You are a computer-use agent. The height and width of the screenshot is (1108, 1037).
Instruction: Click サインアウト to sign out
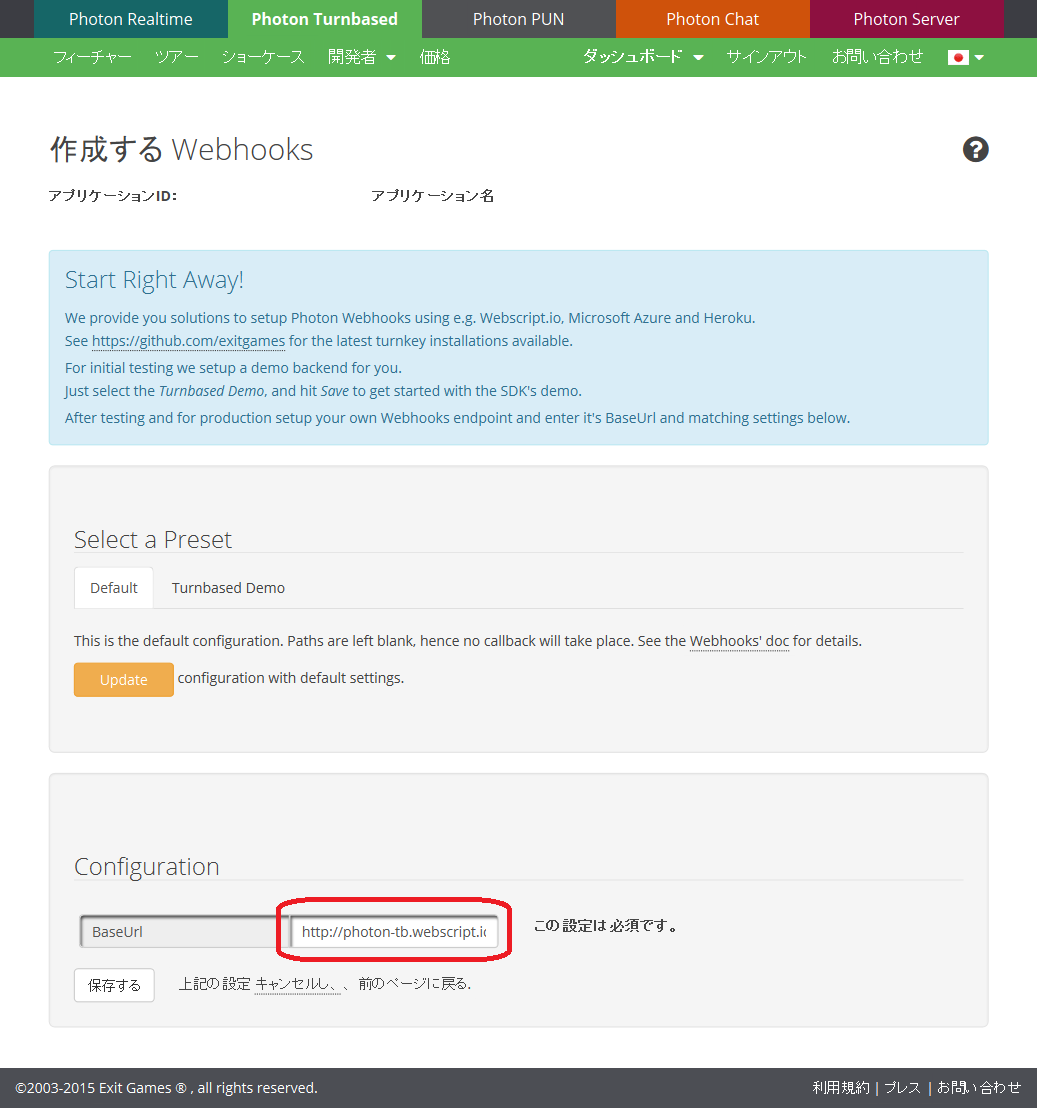point(766,57)
